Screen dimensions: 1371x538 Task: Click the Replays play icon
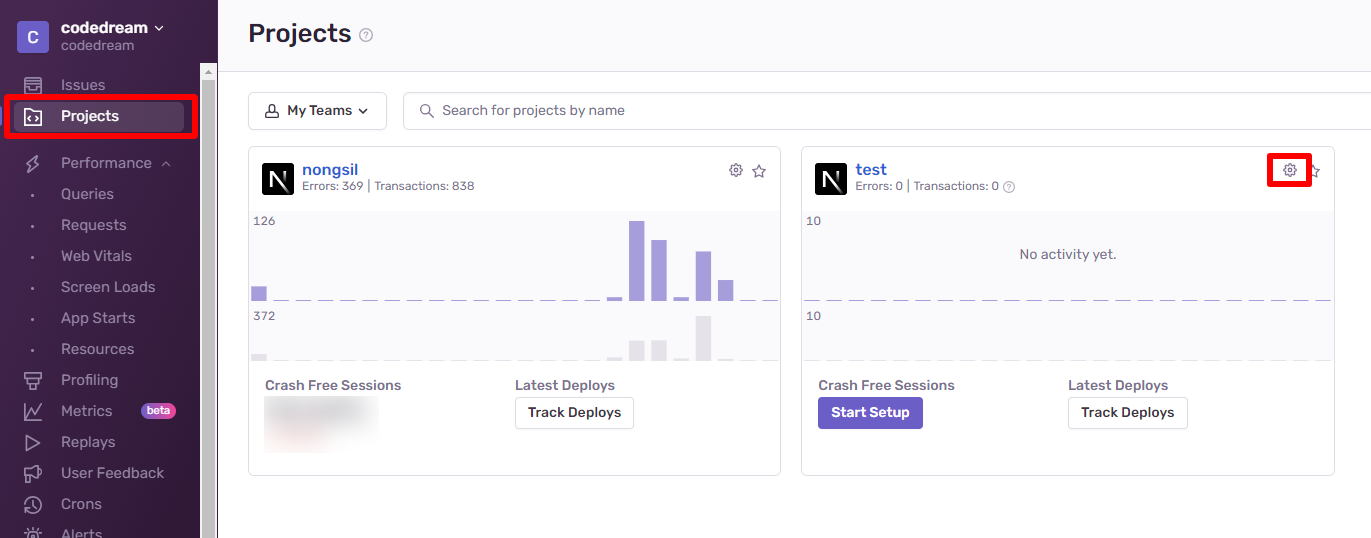[x=33, y=442]
